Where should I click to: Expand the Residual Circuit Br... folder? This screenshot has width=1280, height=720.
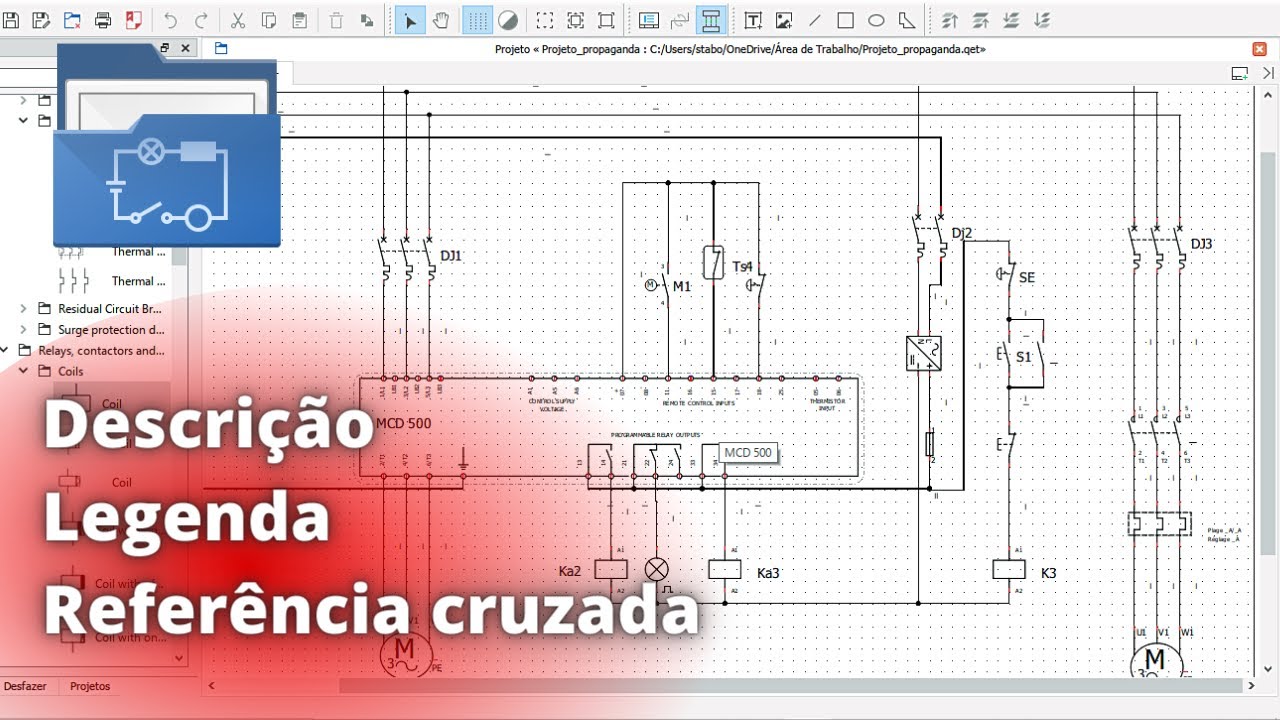(24, 309)
